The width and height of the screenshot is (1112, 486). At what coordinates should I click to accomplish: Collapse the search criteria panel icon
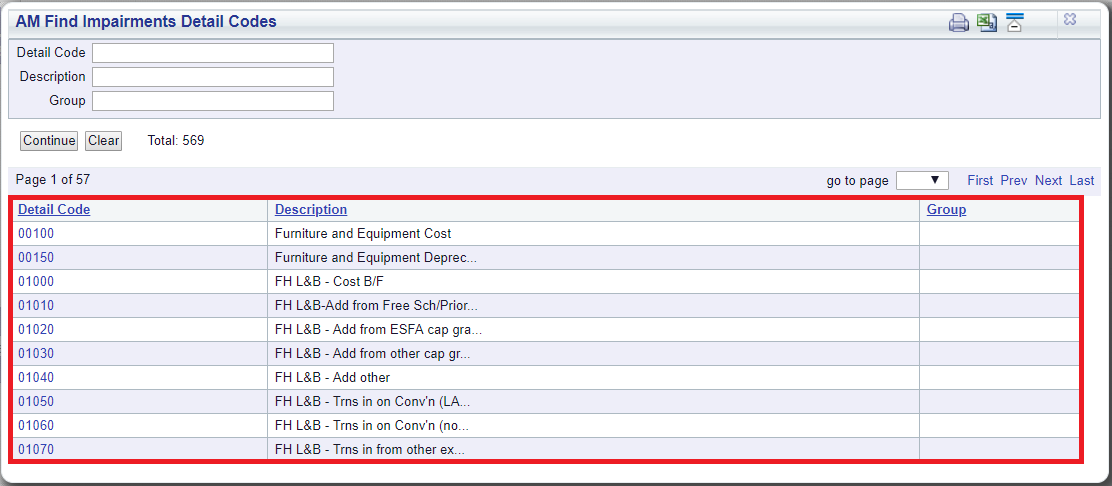pyautogui.click(x=1015, y=23)
